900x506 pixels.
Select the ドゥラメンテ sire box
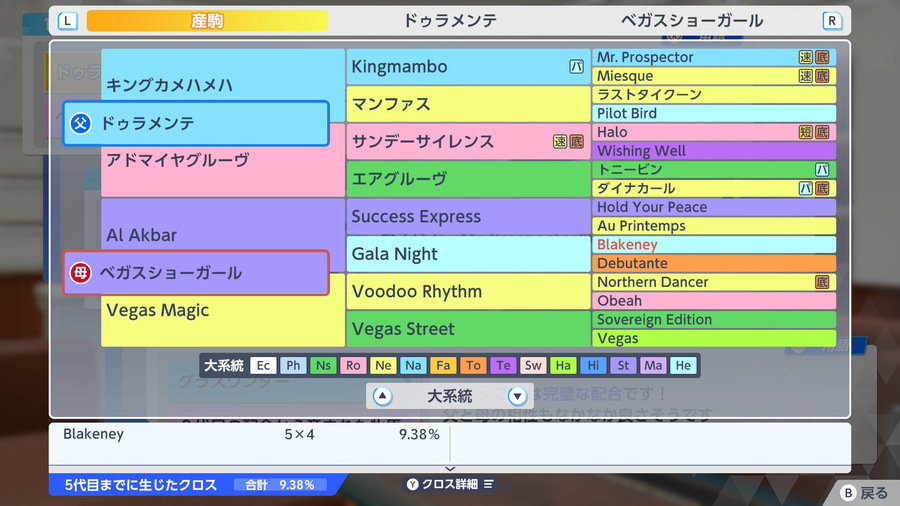(x=196, y=123)
